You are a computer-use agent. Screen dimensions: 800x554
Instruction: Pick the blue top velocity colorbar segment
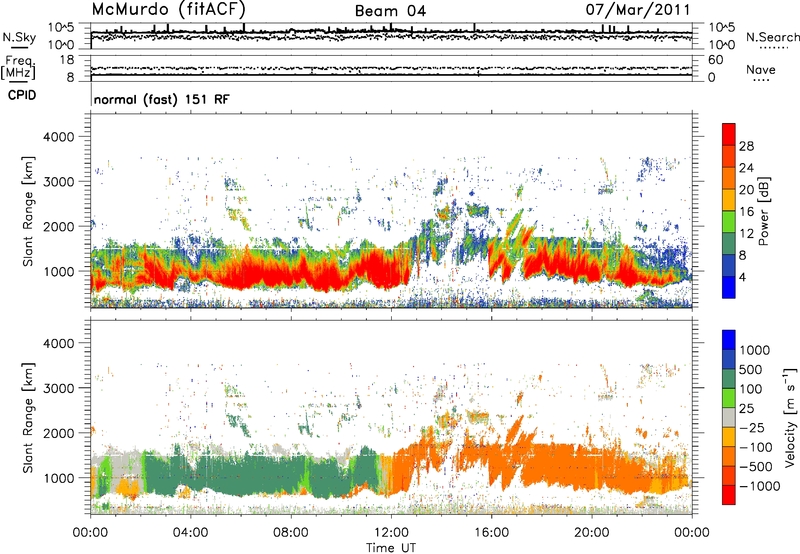729,340
